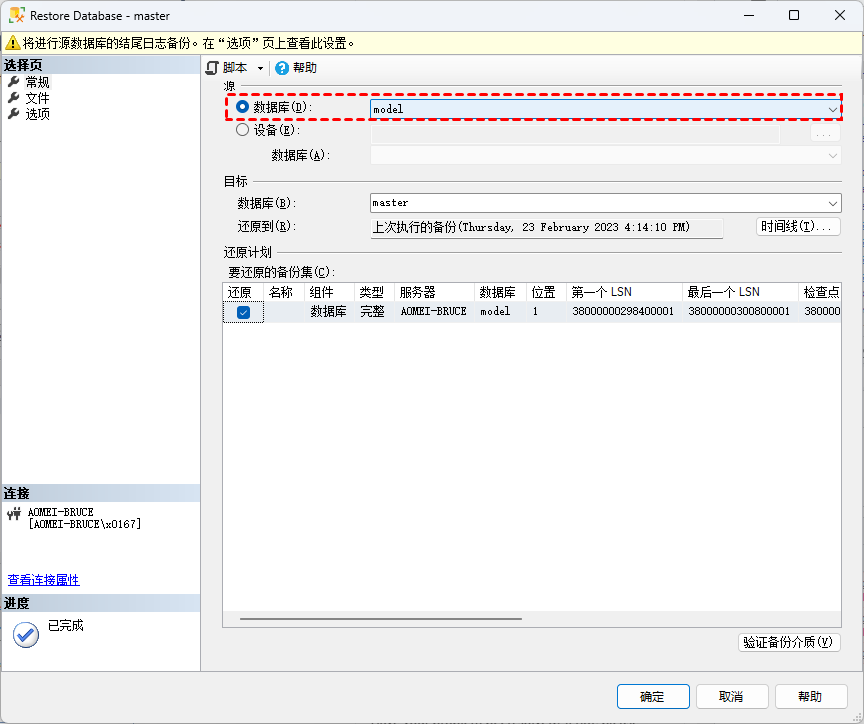Click the 时间线(T)... button
Viewport: 864px width, 724px height.
797,227
